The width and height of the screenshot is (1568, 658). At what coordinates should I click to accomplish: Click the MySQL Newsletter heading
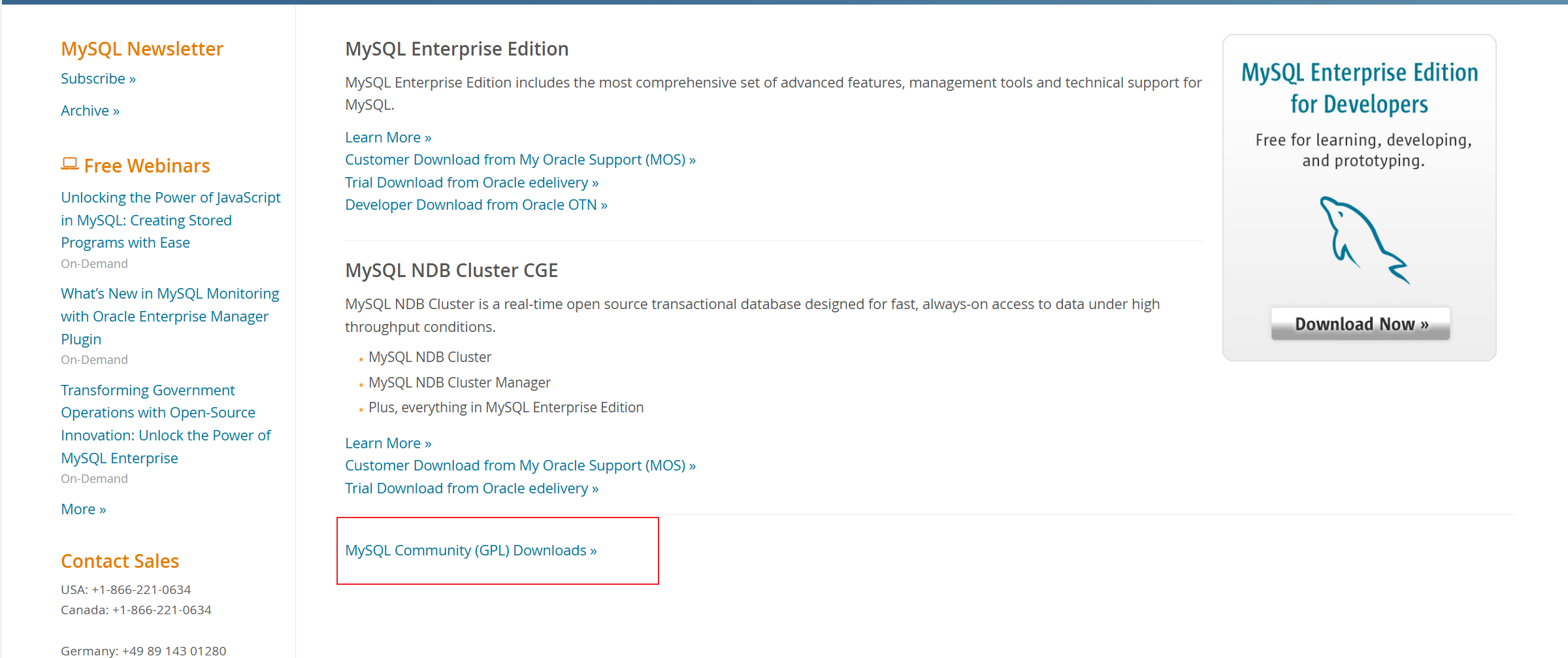[142, 49]
